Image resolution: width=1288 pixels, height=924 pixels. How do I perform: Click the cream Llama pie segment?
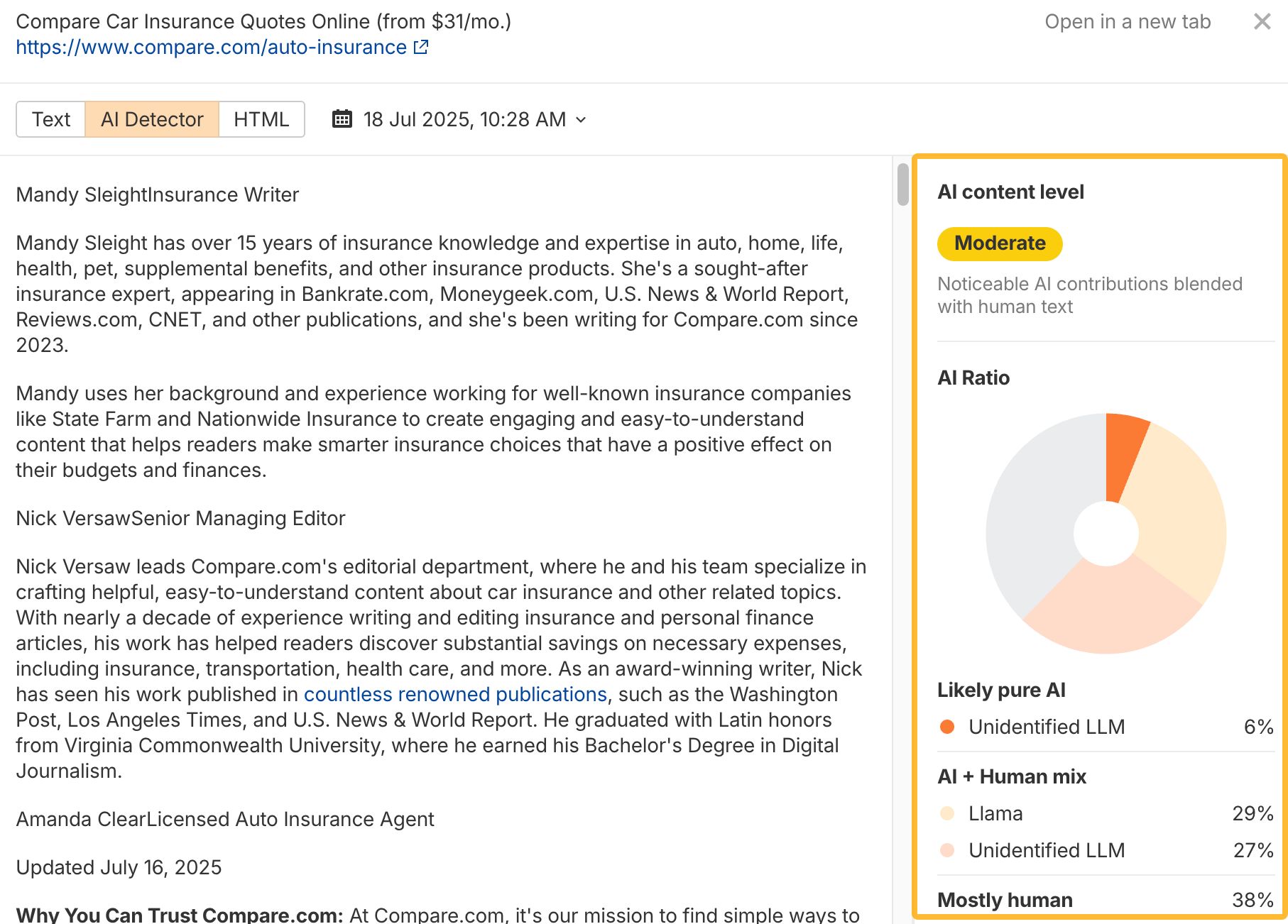(1179, 511)
